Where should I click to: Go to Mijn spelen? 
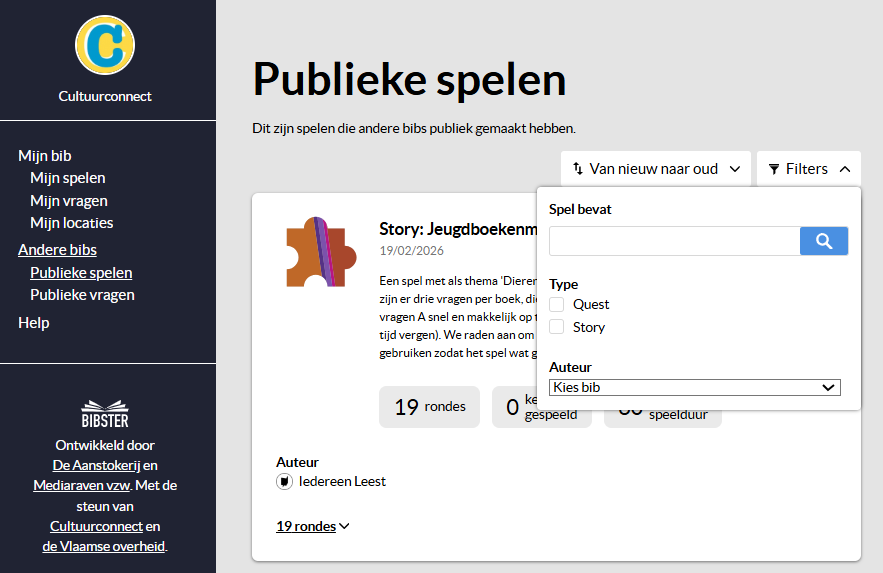coord(68,178)
